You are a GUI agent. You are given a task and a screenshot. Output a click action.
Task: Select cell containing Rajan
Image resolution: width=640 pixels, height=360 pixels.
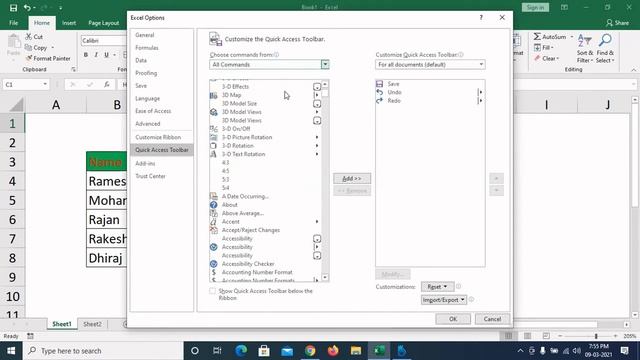tap(107, 220)
